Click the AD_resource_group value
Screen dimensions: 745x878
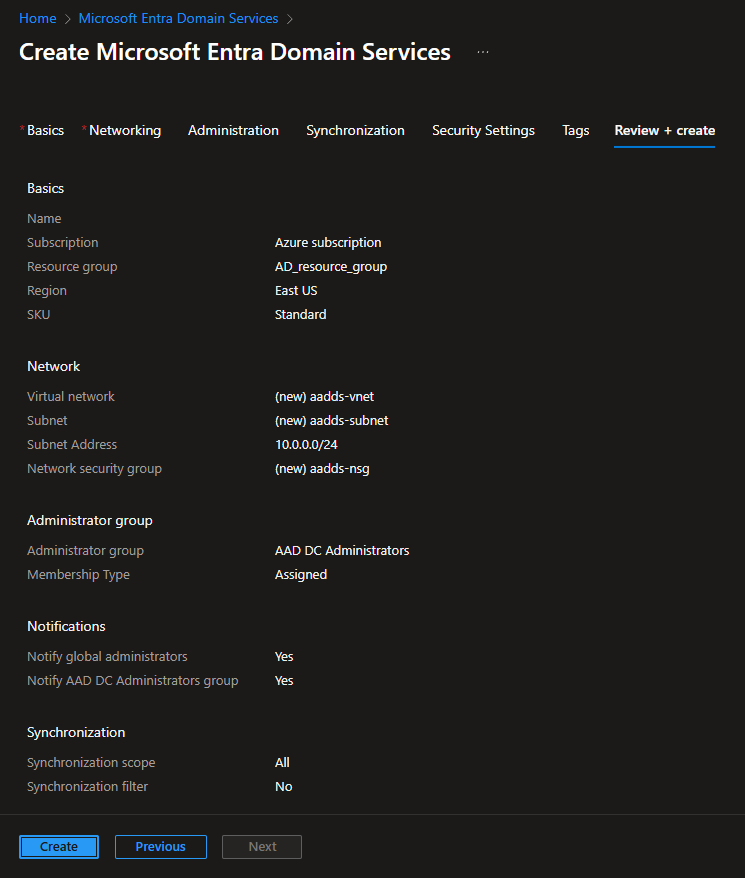point(330,266)
